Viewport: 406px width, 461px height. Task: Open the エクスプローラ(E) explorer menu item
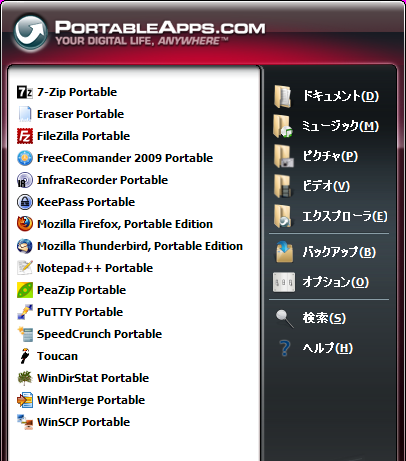point(345,216)
